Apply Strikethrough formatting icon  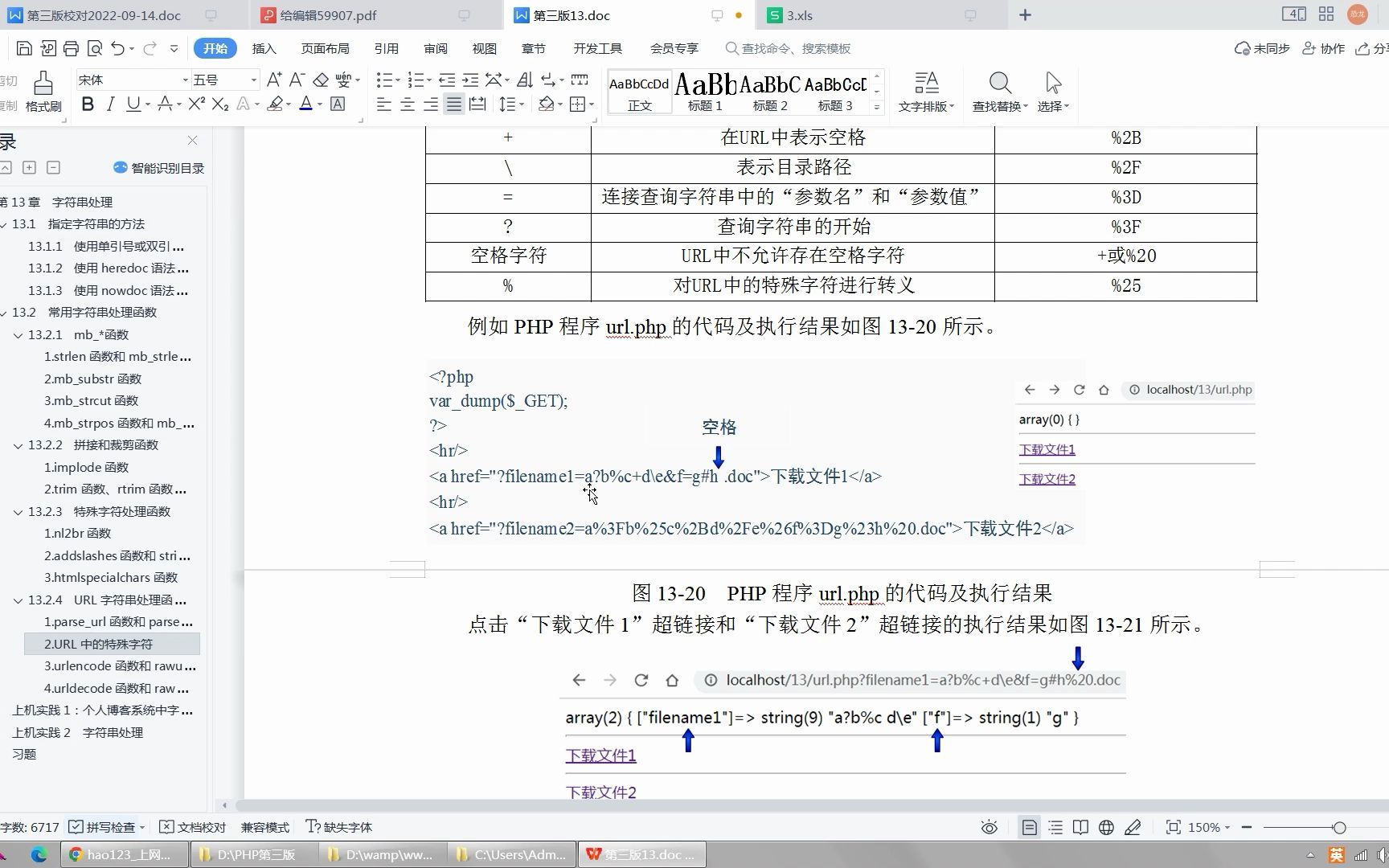click(165, 104)
